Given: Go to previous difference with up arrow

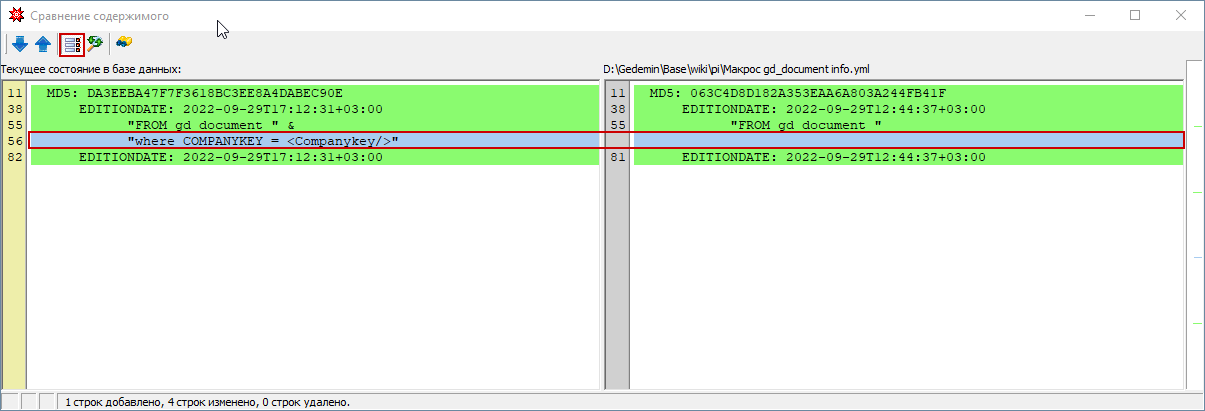Looking at the screenshot, I should 43,43.
